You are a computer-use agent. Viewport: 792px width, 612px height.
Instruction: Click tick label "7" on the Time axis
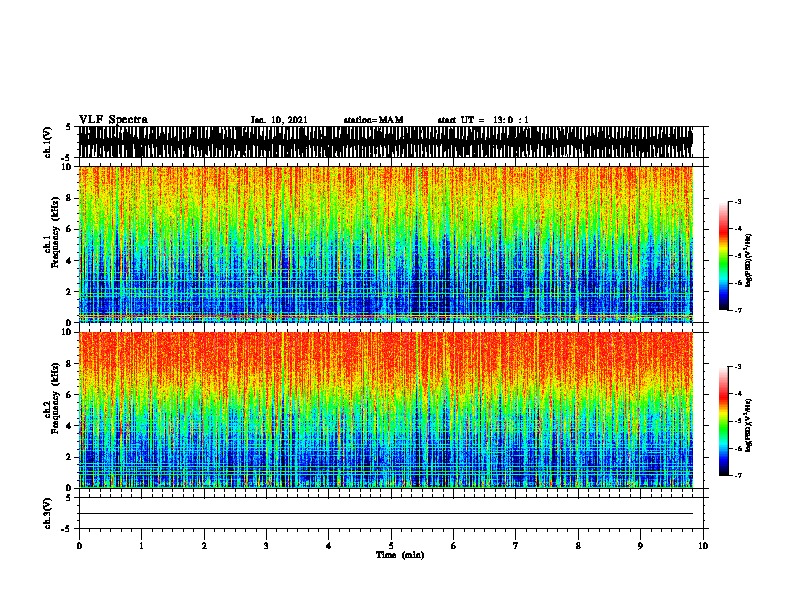coord(516,546)
